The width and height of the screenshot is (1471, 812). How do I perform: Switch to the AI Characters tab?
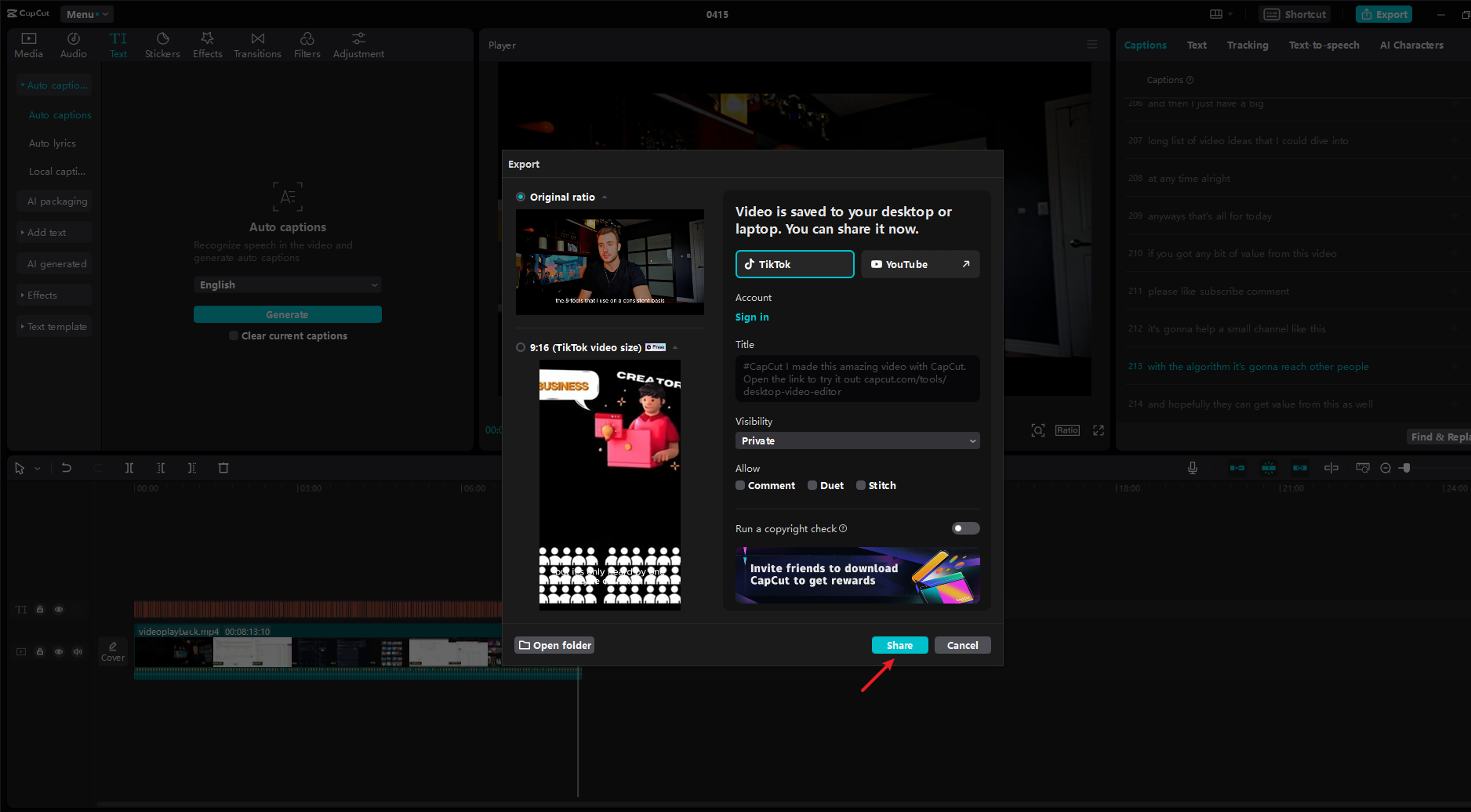click(x=1411, y=45)
